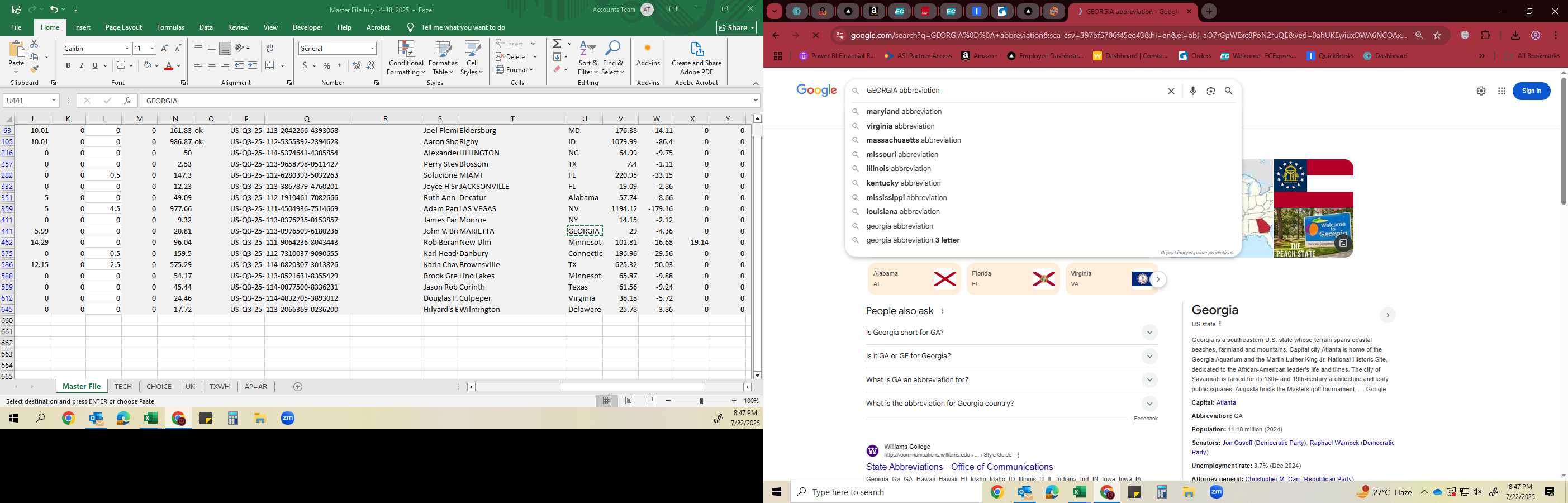Bookmark this page with the star icon

1437,35
